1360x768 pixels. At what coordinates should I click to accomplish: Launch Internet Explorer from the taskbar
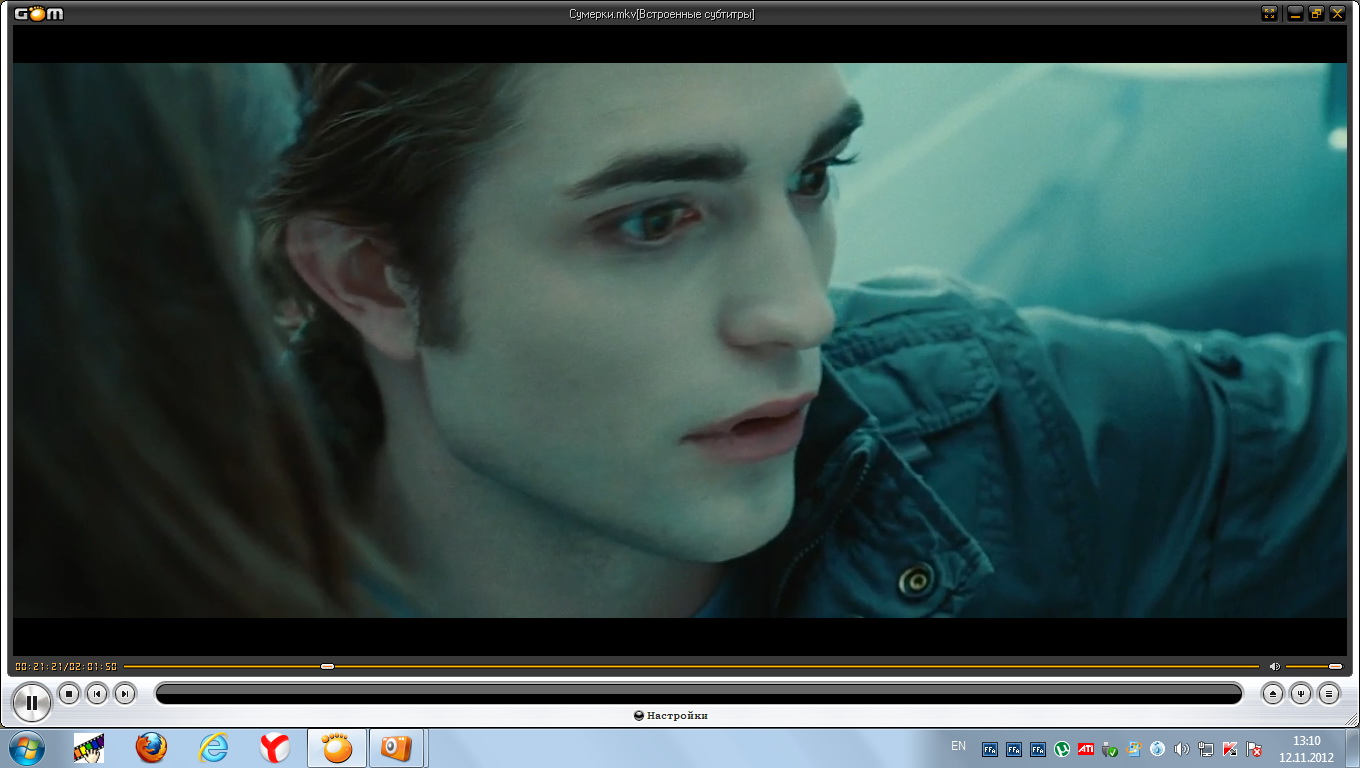pyautogui.click(x=213, y=748)
